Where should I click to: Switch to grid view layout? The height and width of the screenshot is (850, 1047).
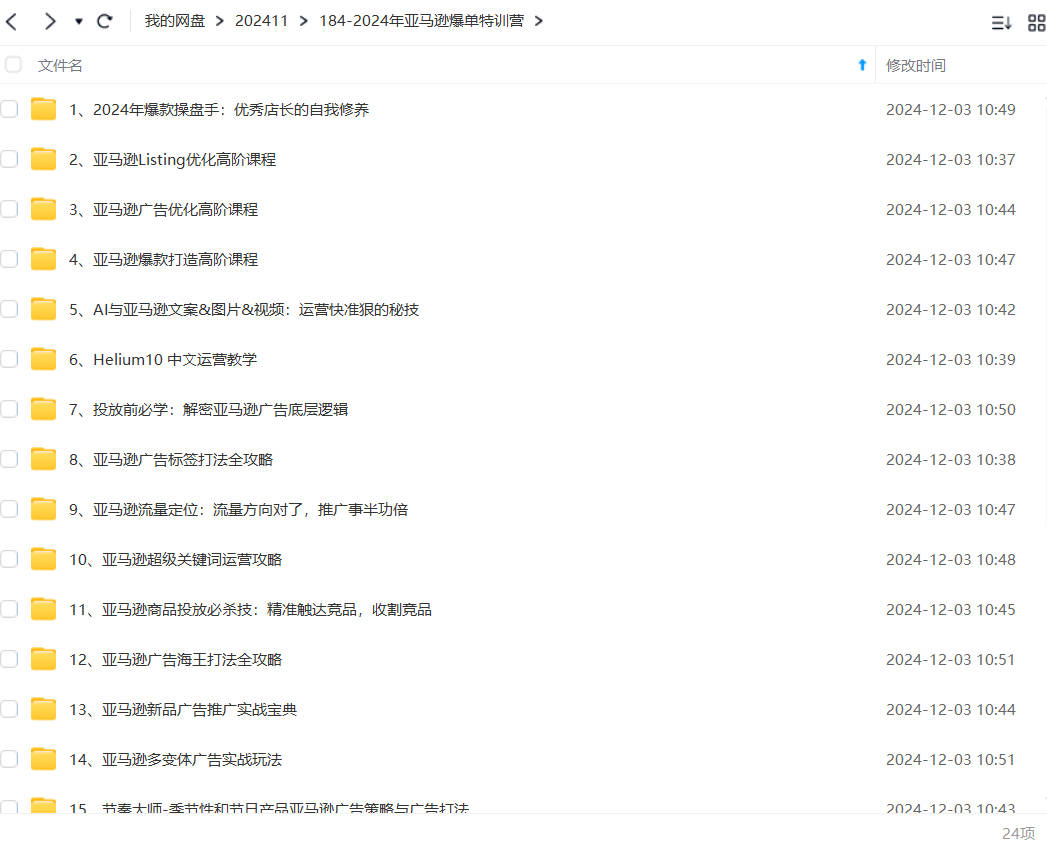(x=1037, y=23)
